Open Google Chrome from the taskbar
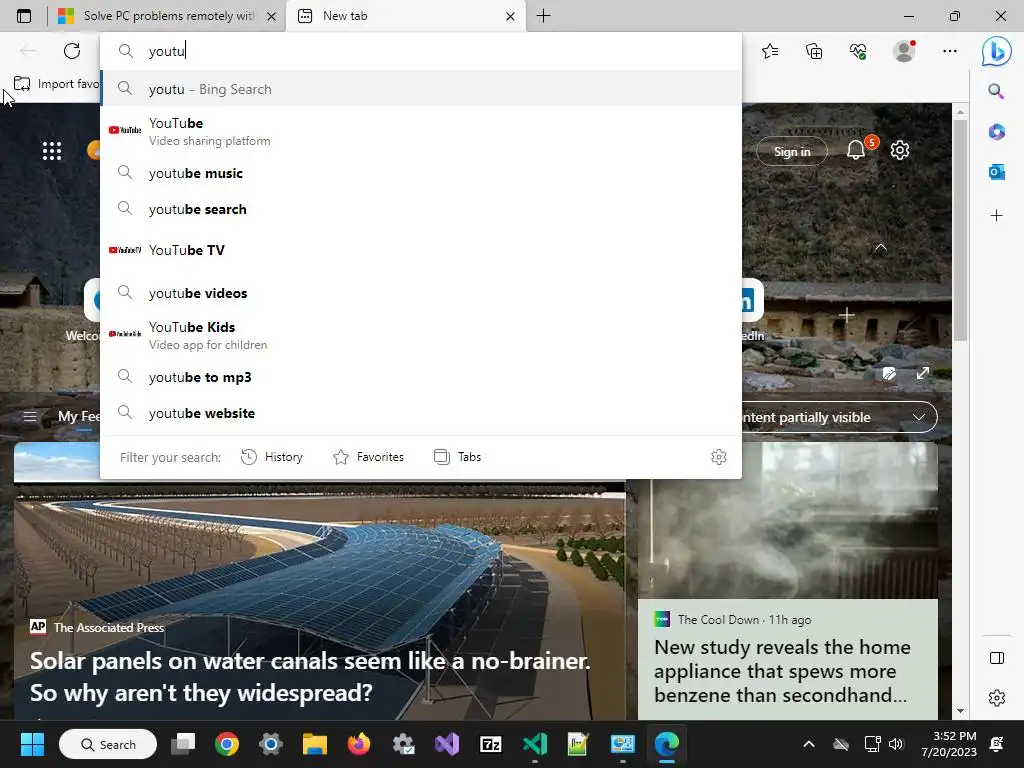1024x768 pixels. (x=227, y=744)
